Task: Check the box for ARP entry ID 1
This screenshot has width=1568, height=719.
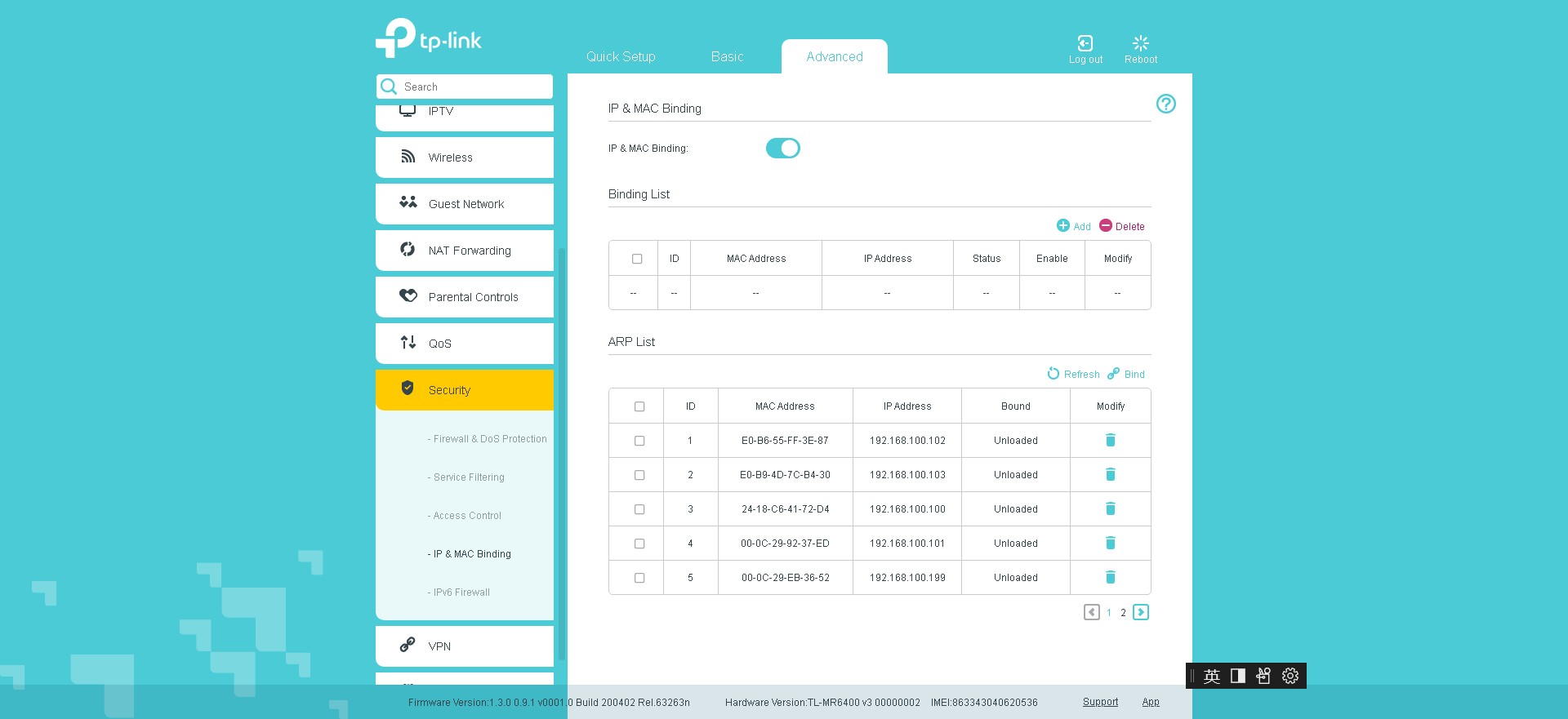Action: [x=639, y=441]
